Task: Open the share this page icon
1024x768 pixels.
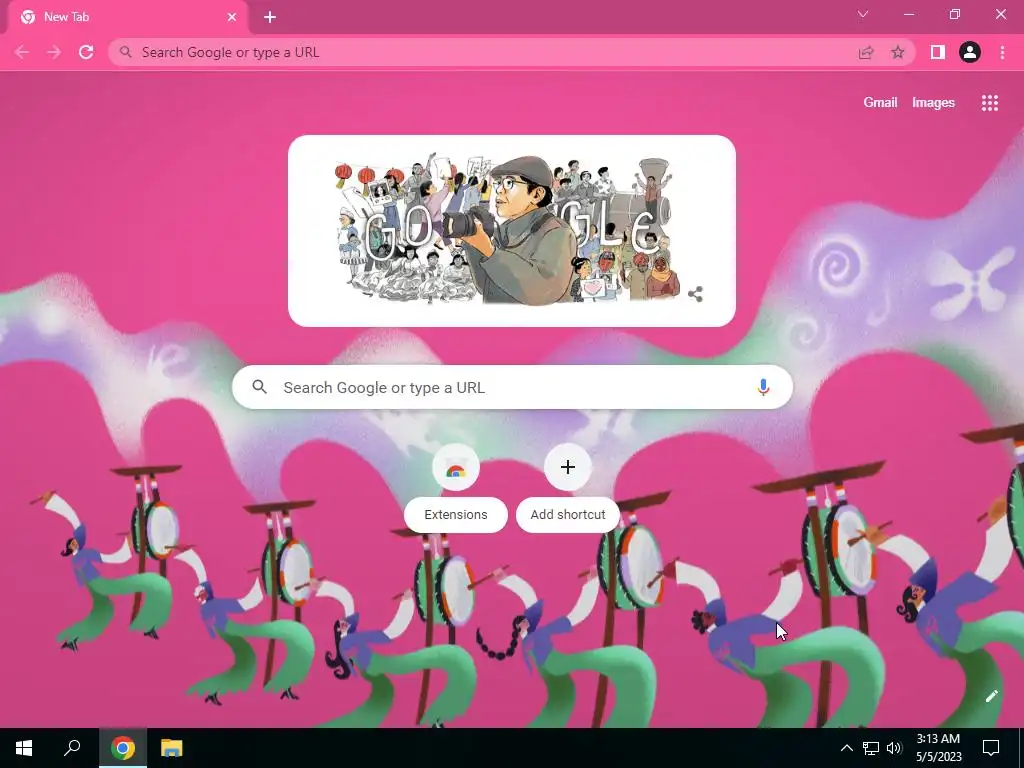Action: point(866,52)
